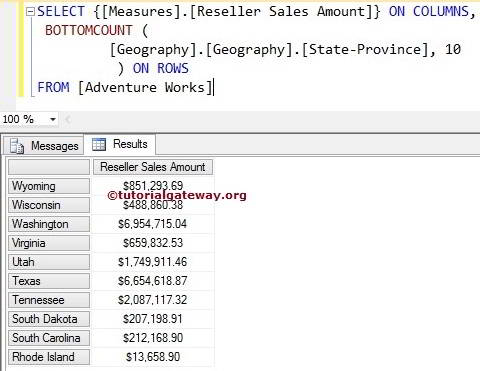
Task: Click the $13,658.90 cell
Action: point(153,357)
